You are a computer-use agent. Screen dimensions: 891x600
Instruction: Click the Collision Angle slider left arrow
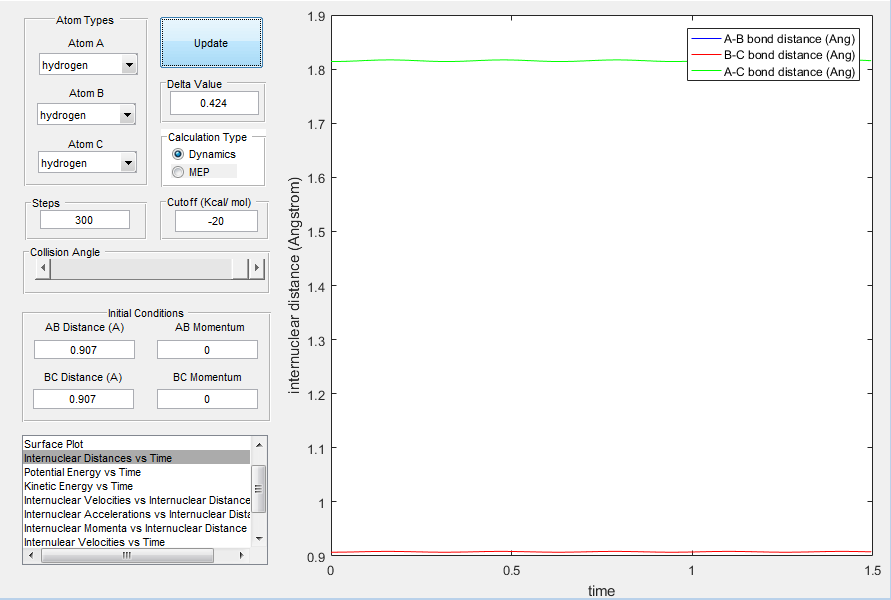pos(43,268)
